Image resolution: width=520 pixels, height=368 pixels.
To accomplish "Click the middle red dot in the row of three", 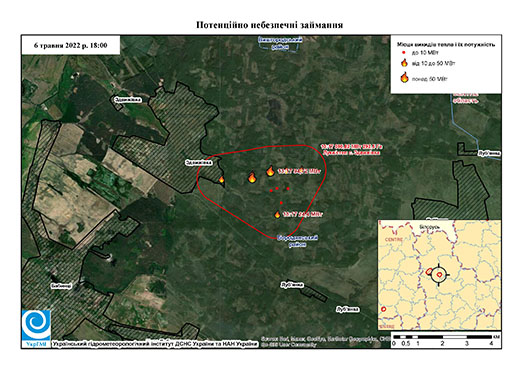I will (x=277, y=189).
